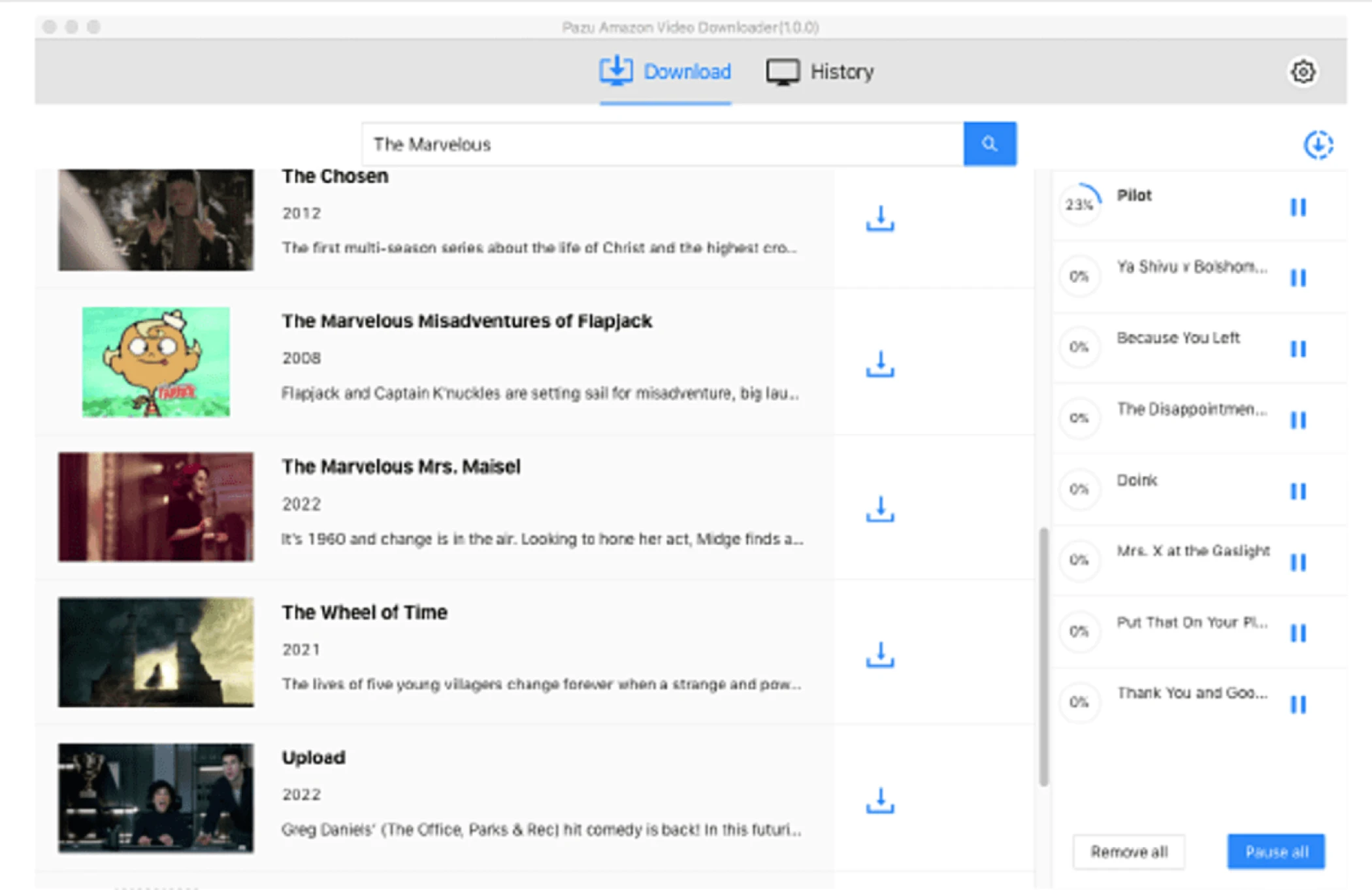Download The Chosen series
This screenshot has height=890, width=1372.
[880, 219]
